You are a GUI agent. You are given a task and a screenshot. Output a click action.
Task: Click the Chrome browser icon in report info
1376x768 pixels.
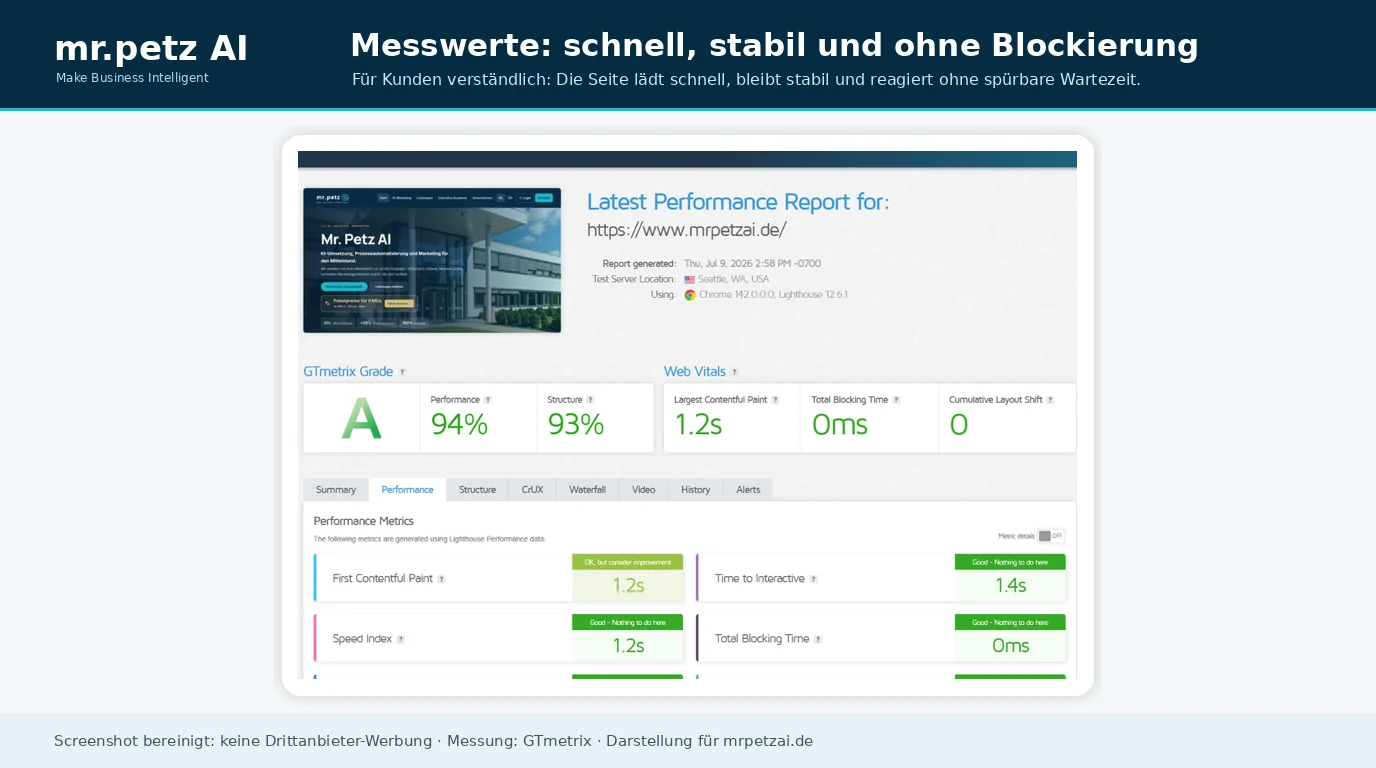click(x=690, y=295)
